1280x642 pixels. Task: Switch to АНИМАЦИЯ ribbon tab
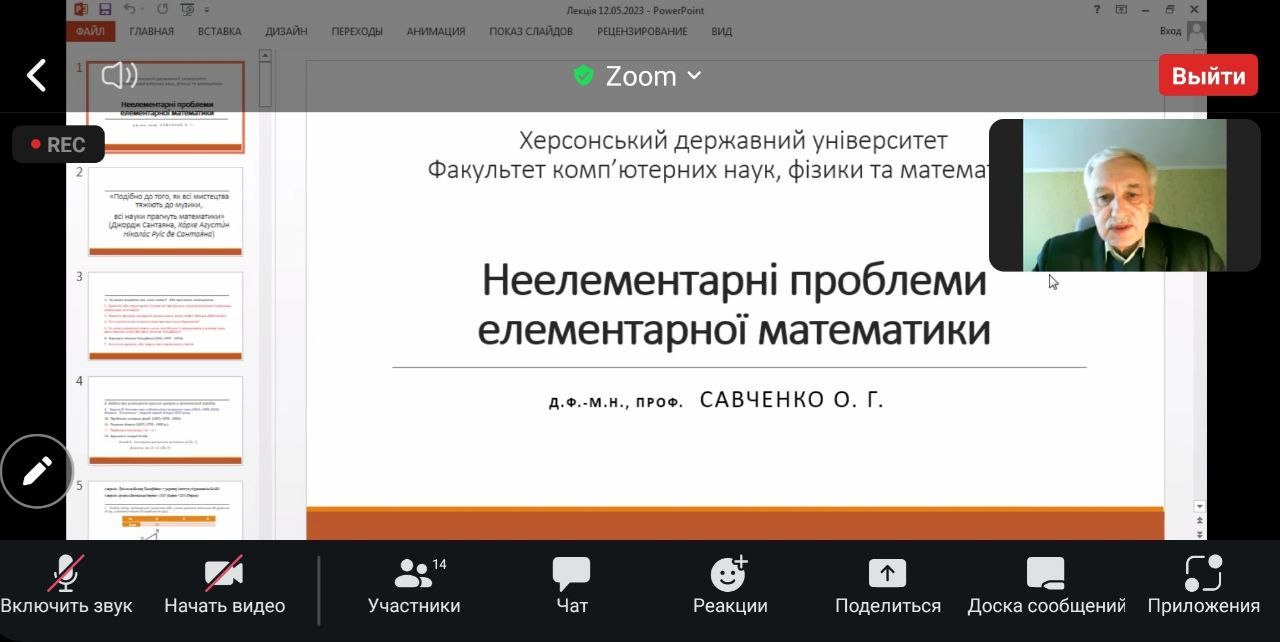436,31
